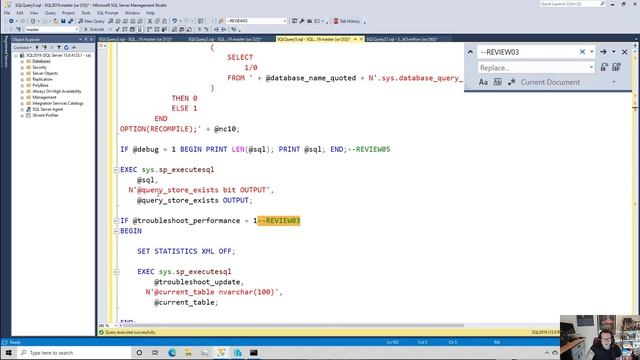
Task: Toggle Use Regular Expressions in find panel
Action: [512, 82]
